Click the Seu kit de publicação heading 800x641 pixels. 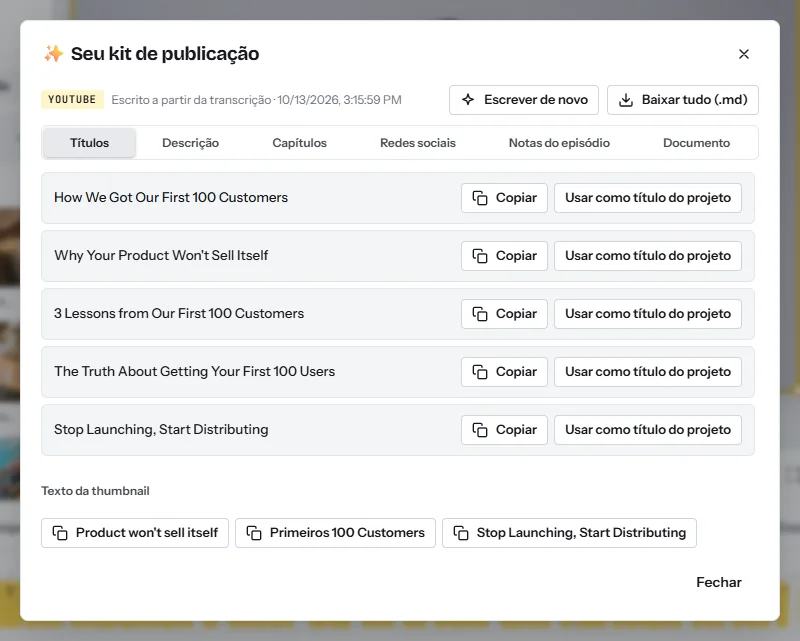point(165,54)
